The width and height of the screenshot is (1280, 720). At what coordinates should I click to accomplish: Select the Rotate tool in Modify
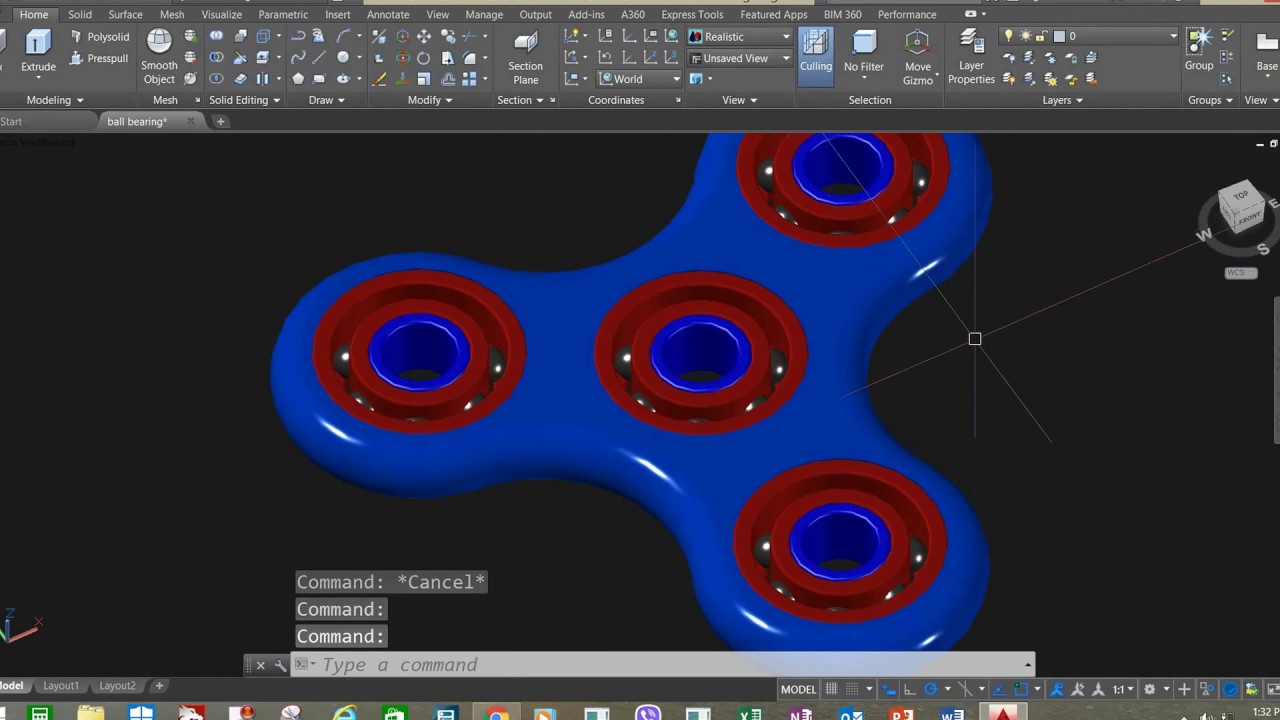point(423,57)
